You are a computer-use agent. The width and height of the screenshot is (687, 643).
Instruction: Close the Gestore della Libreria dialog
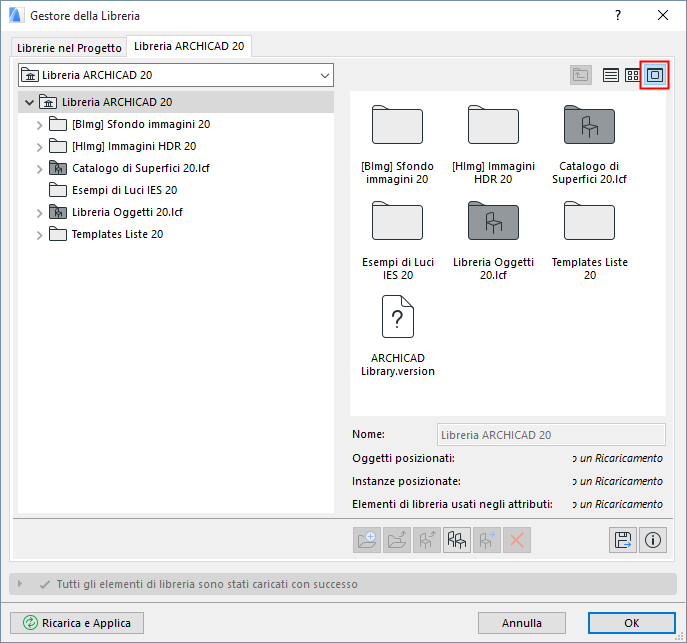[x=663, y=15]
